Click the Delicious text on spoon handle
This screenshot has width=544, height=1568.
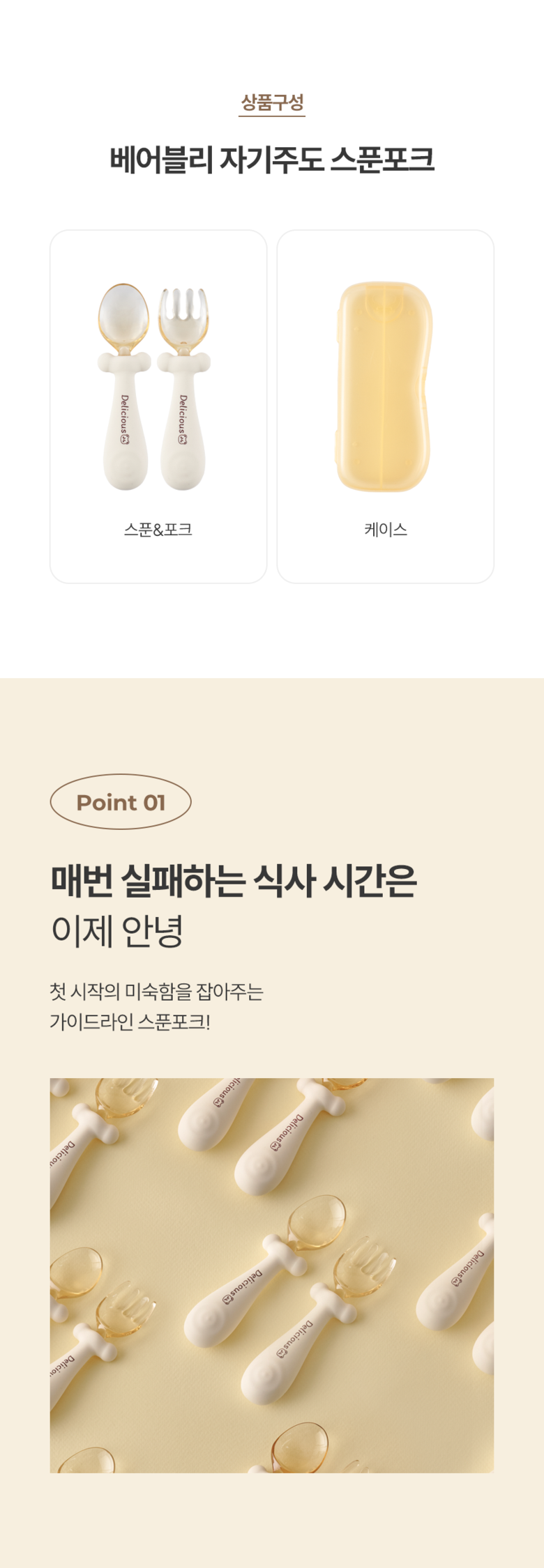click(x=125, y=413)
